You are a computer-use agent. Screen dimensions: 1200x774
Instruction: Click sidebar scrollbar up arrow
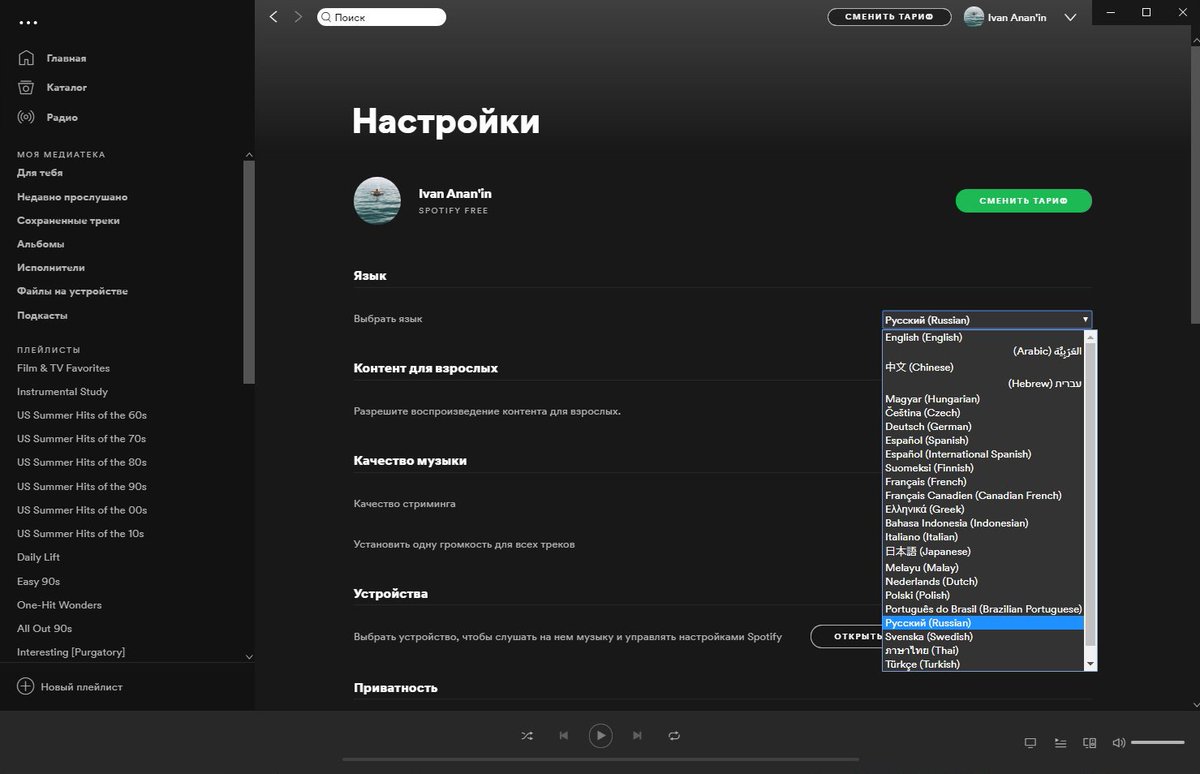click(249, 154)
